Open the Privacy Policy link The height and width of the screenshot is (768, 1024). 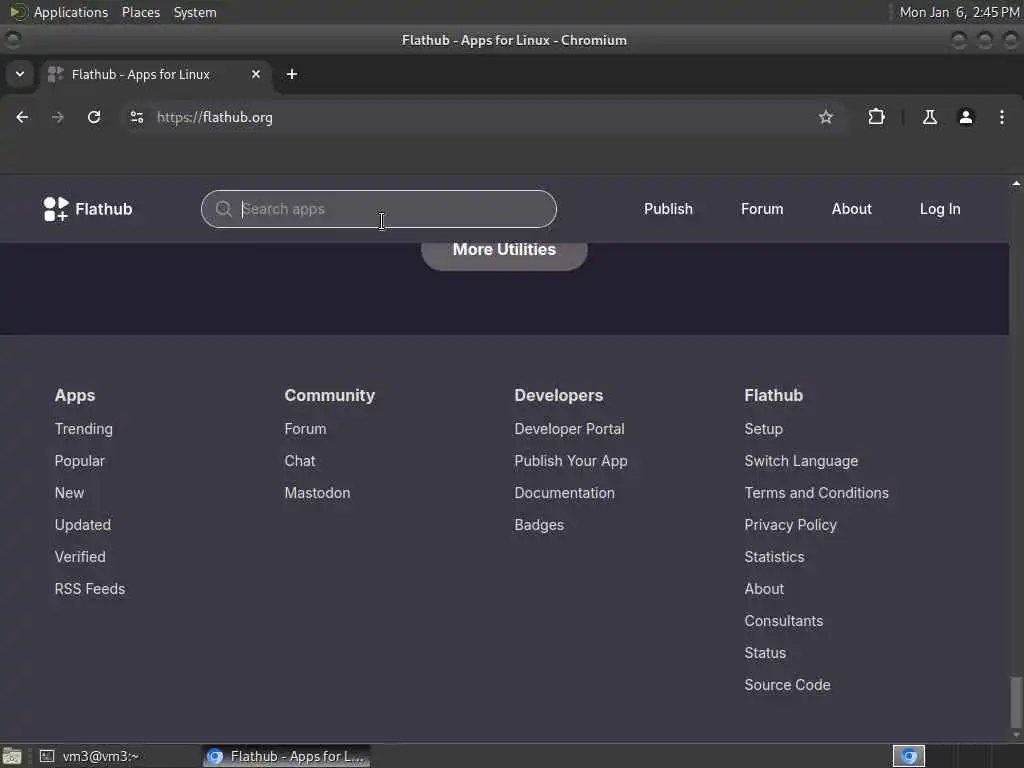(x=790, y=525)
